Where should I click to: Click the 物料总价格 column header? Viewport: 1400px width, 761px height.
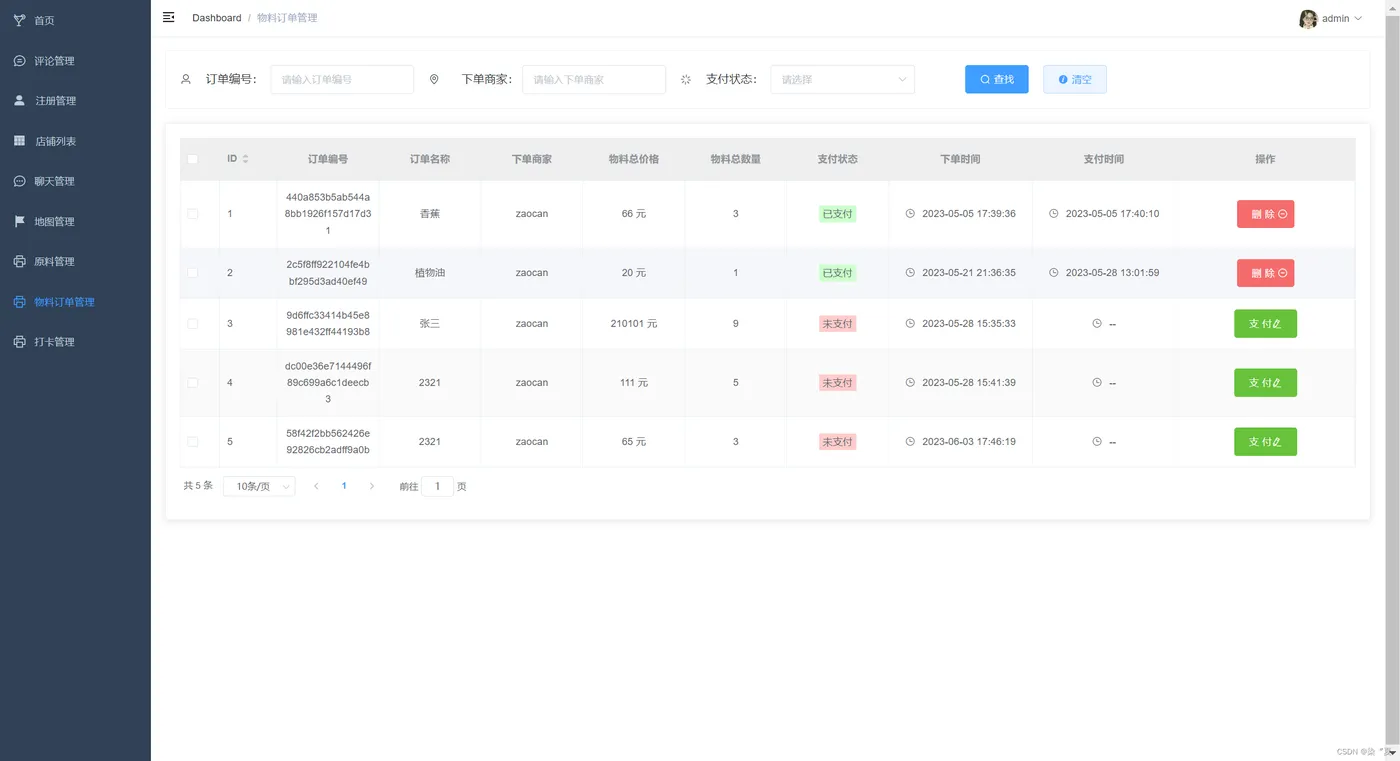(x=634, y=159)
